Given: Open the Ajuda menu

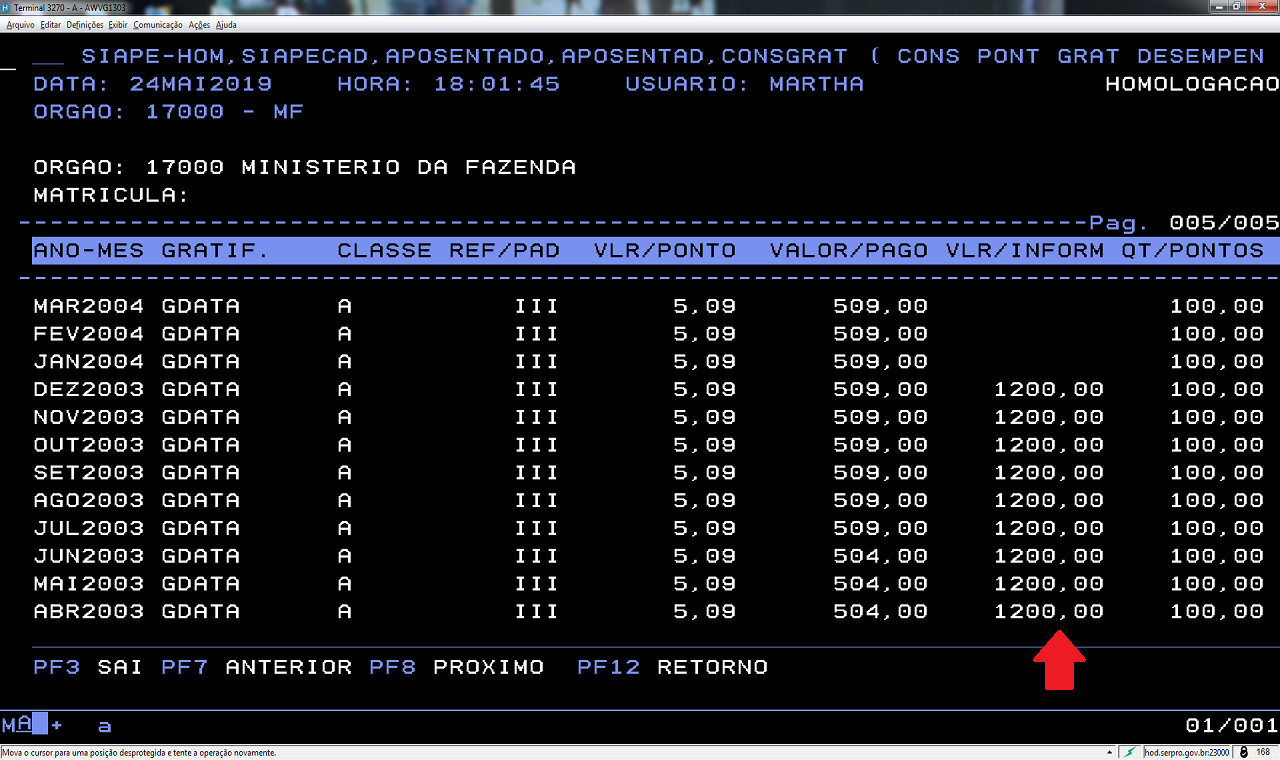Looking at the screenshot, I should coord(226,24).
